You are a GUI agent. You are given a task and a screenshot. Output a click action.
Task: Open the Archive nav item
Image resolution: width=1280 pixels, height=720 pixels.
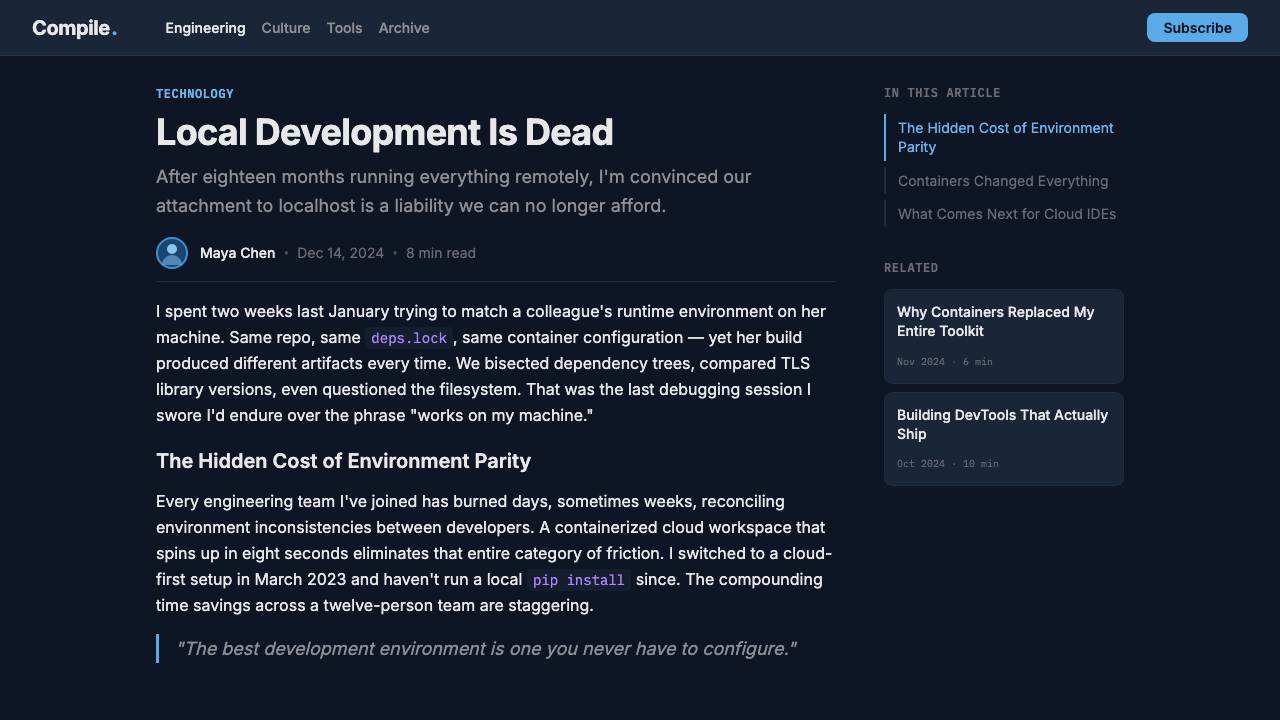[404, 28]
